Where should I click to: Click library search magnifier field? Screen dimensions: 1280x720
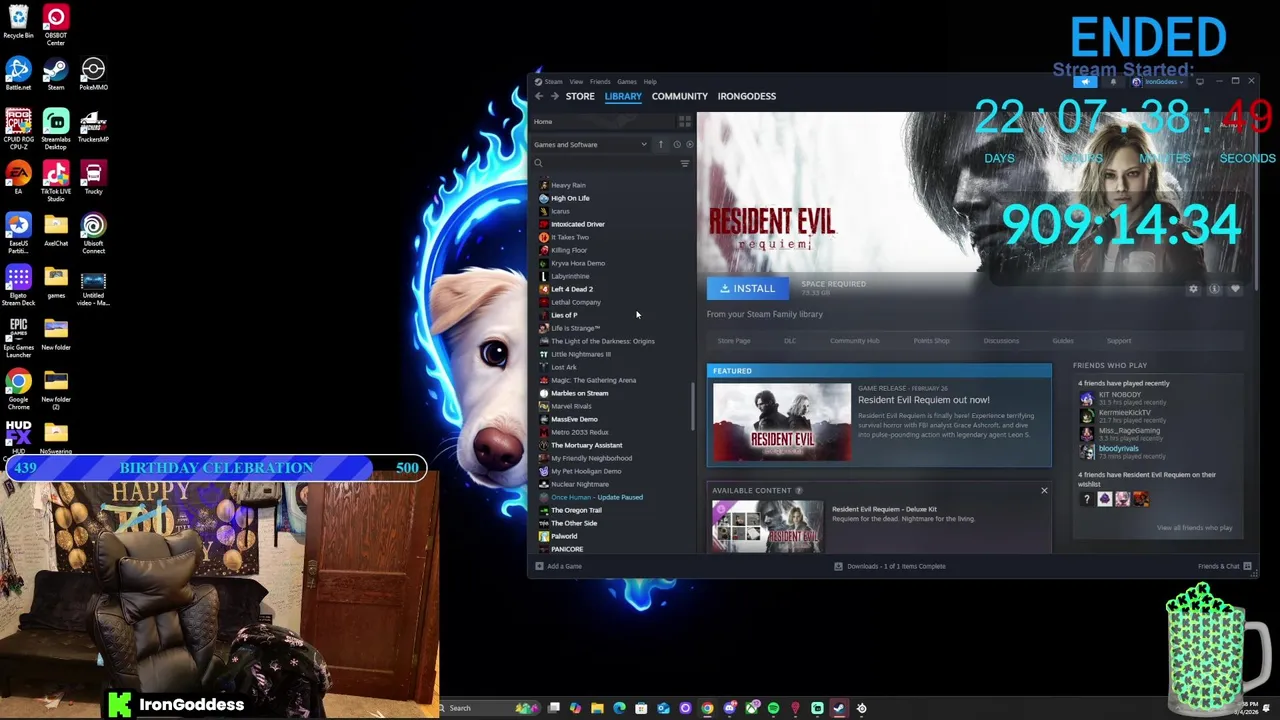tap(605, 163)
